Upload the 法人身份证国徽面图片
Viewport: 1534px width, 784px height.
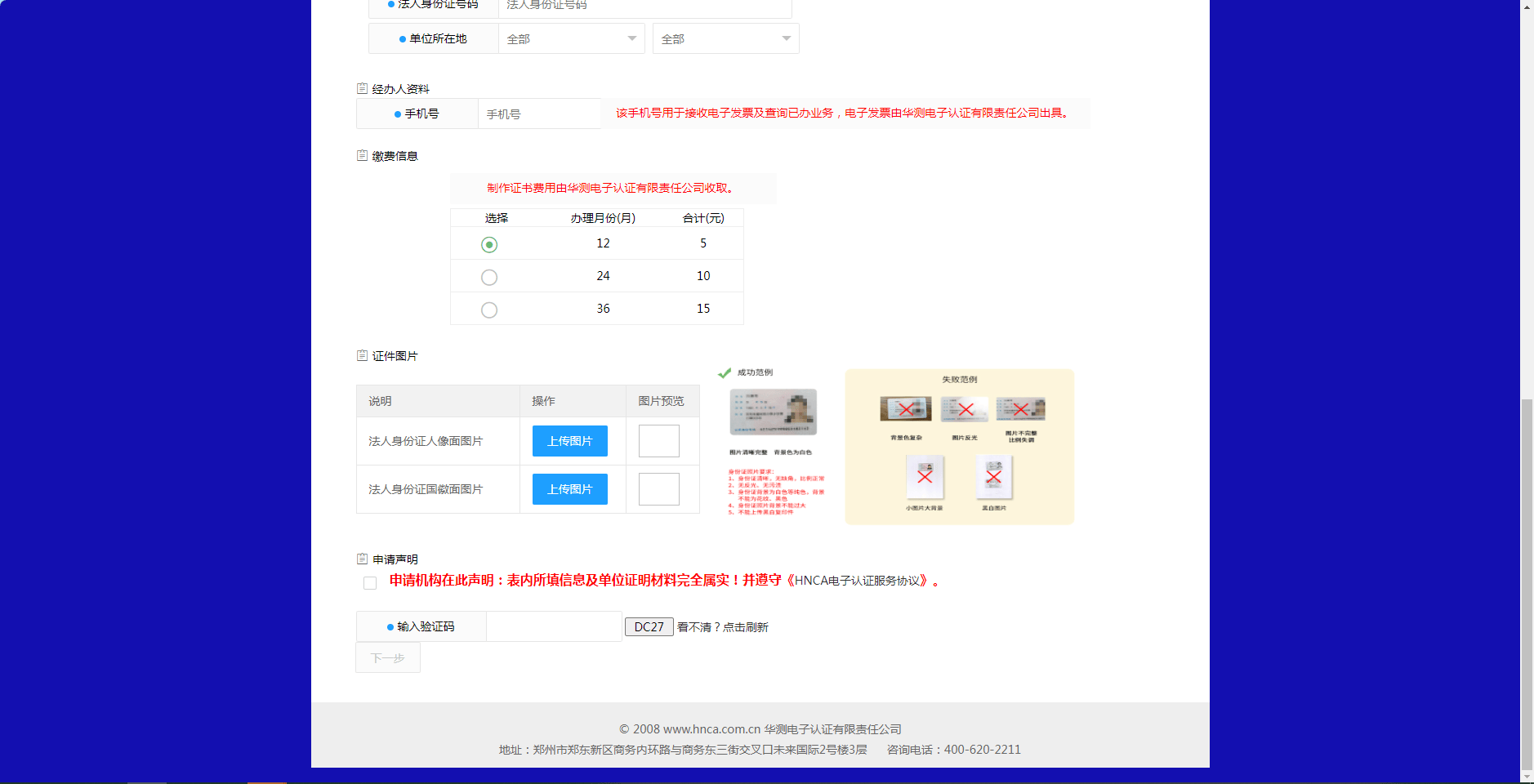coord(570,489)
